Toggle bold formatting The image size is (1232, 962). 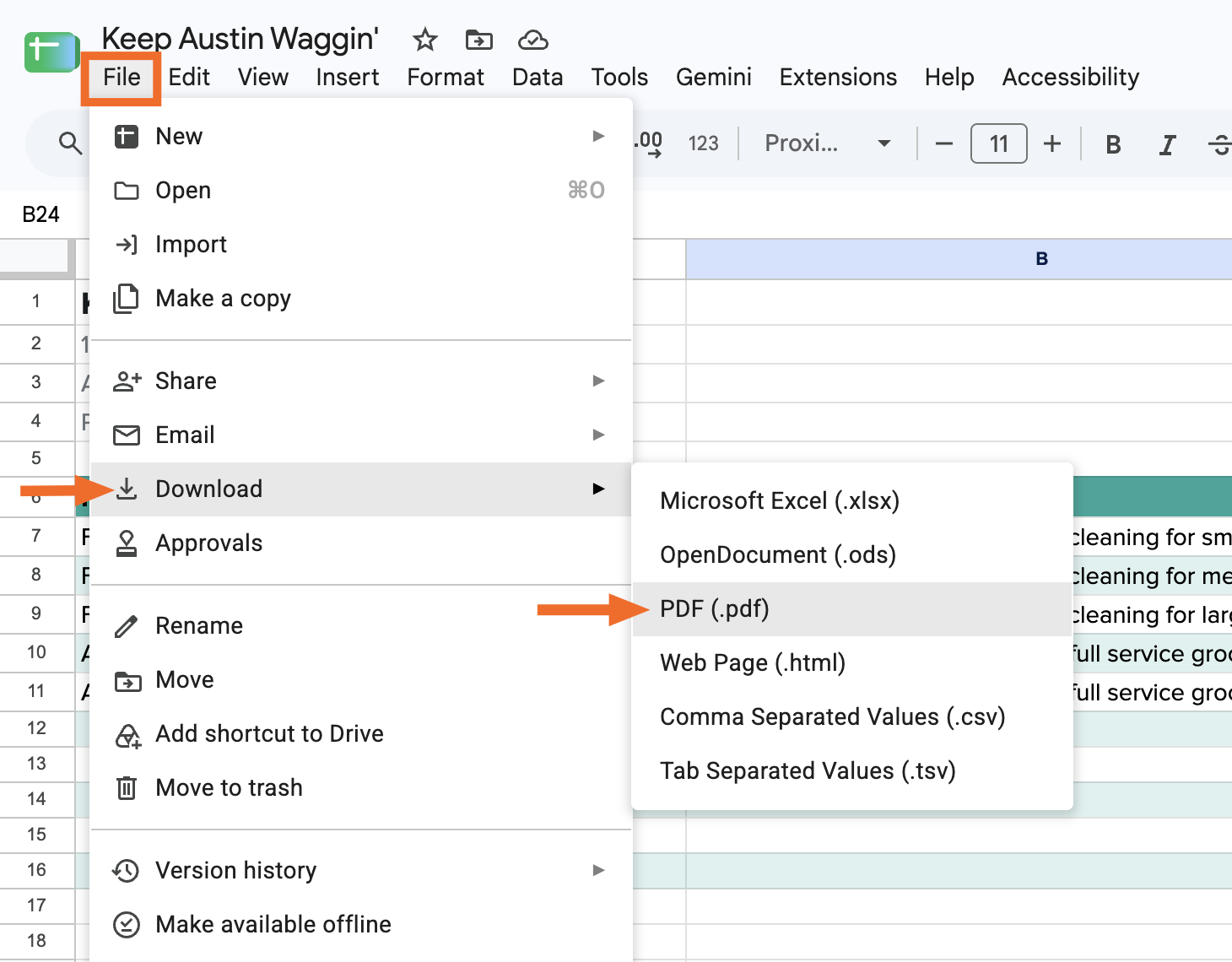(x=1113, y=144)
